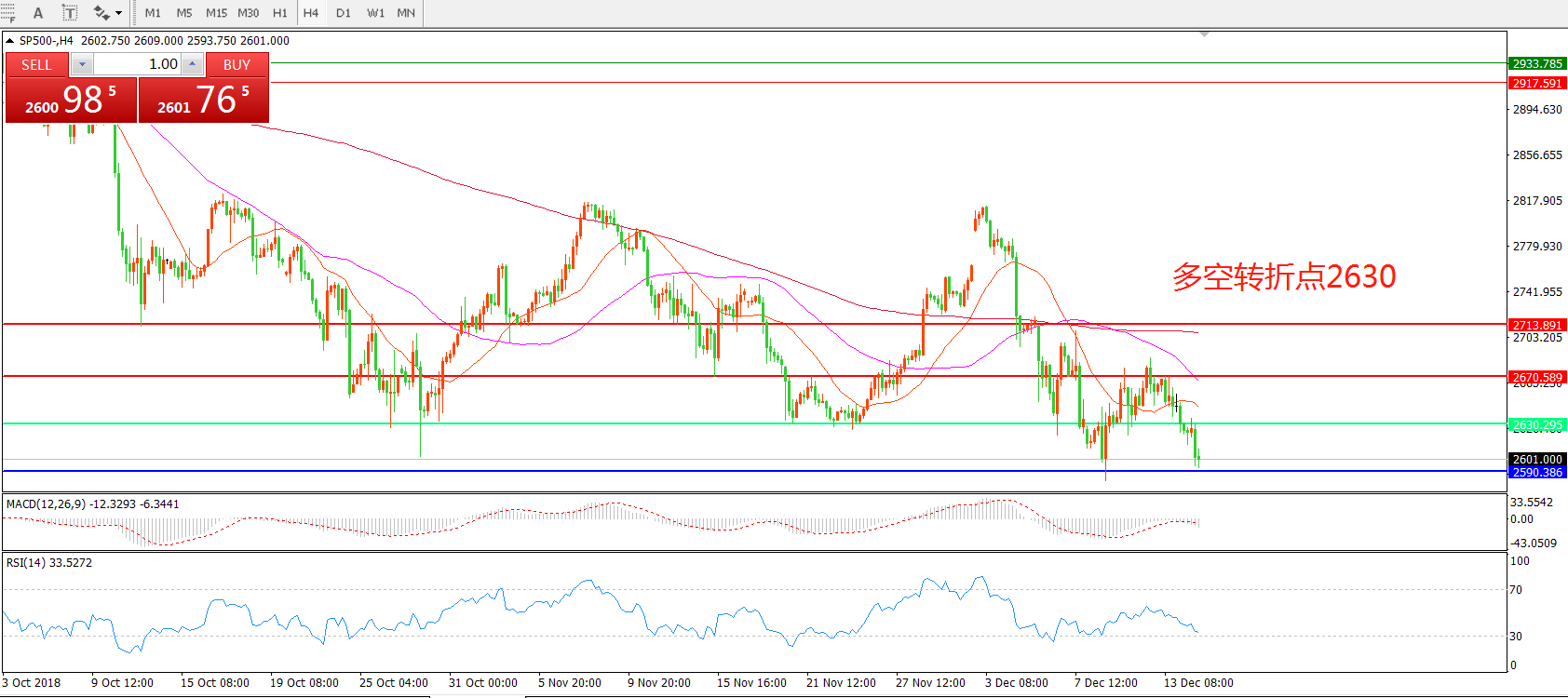Switch chart to M15 timeframe
The width and height of the screenshot is (1568, 698).
coord(216,13)
